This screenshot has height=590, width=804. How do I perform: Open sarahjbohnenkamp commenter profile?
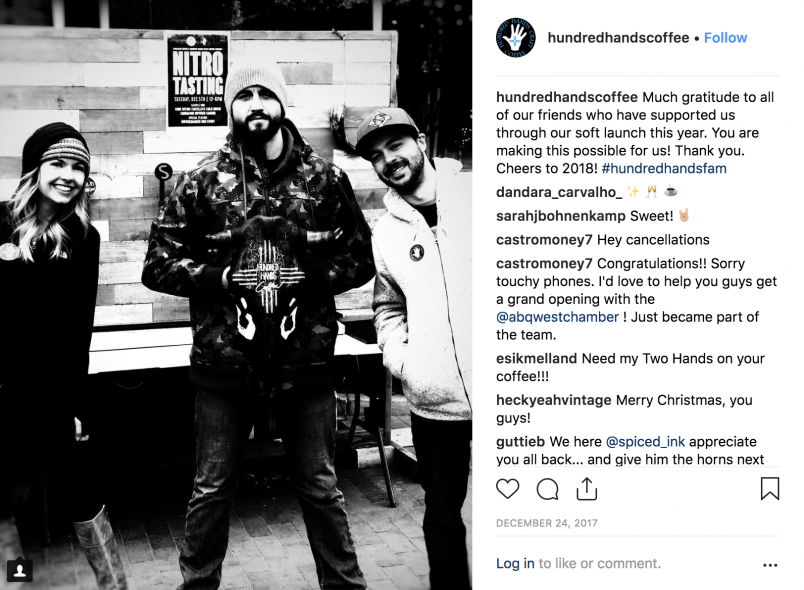click(x=561, y=216)
